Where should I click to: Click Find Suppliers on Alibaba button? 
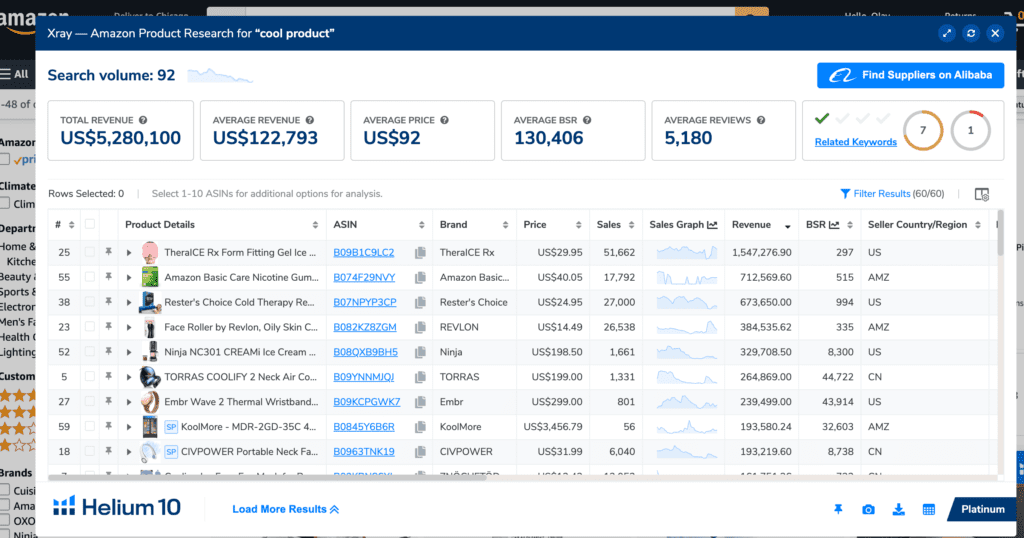(x=910, y=75)
